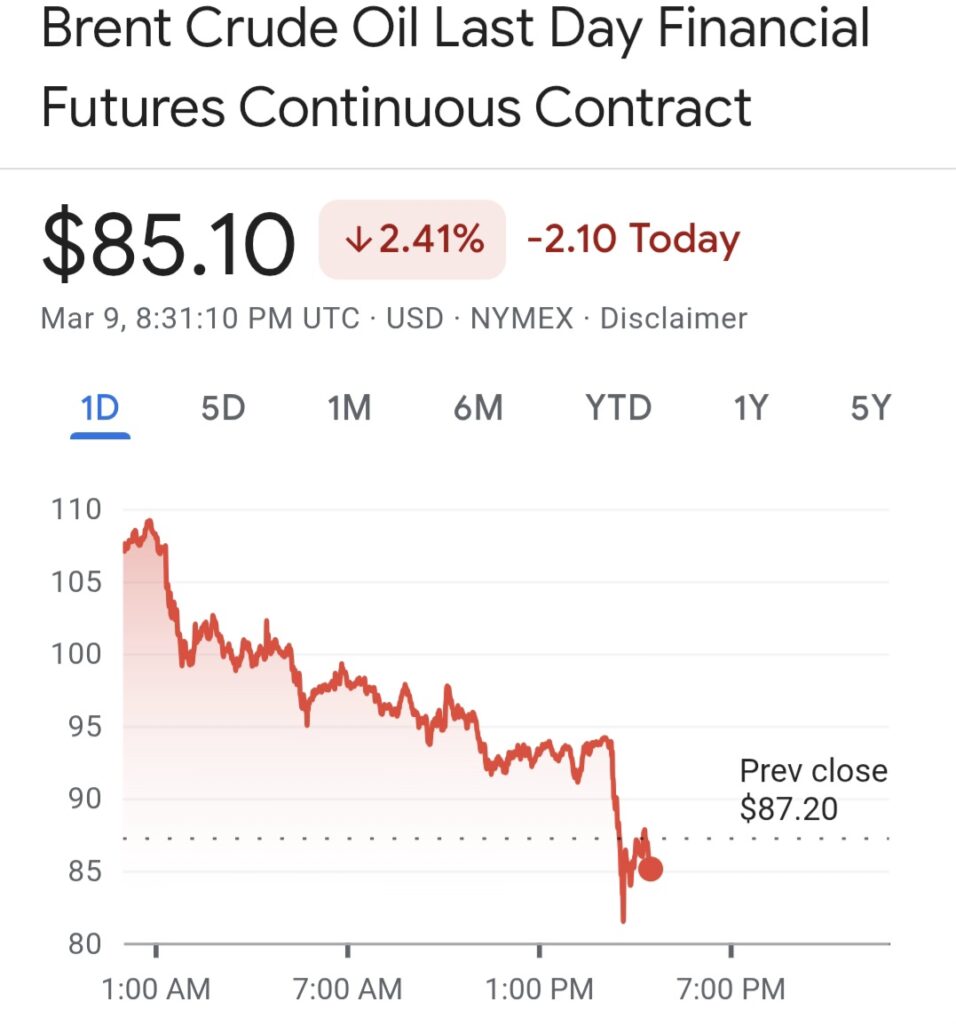The height and width of the screenshot is (1024, 956).
Task: Select the 5Y time range
Action: click(870, 409)
